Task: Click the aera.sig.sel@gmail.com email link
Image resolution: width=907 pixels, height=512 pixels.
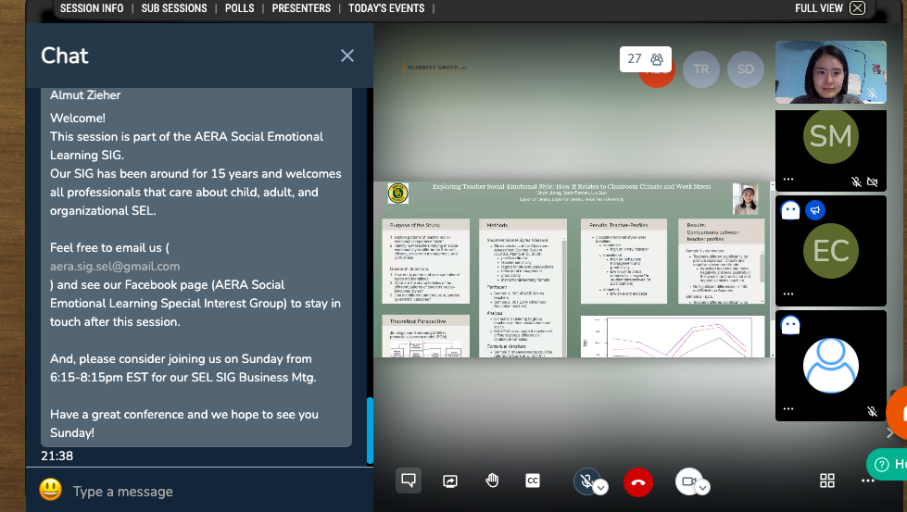Action: (x=115, y=266)
